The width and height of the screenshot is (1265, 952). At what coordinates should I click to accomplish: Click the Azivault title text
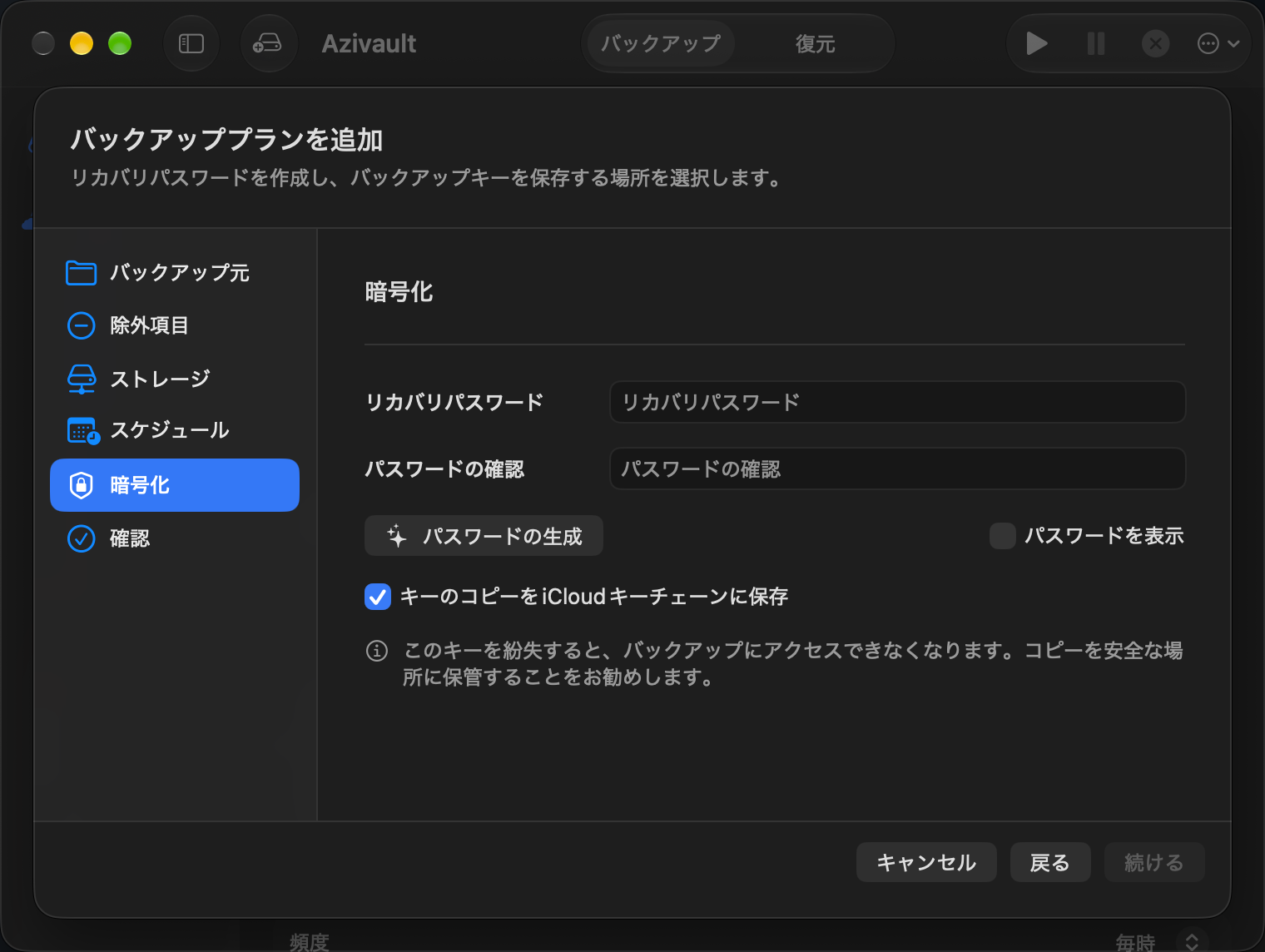(x=369, y=43)
